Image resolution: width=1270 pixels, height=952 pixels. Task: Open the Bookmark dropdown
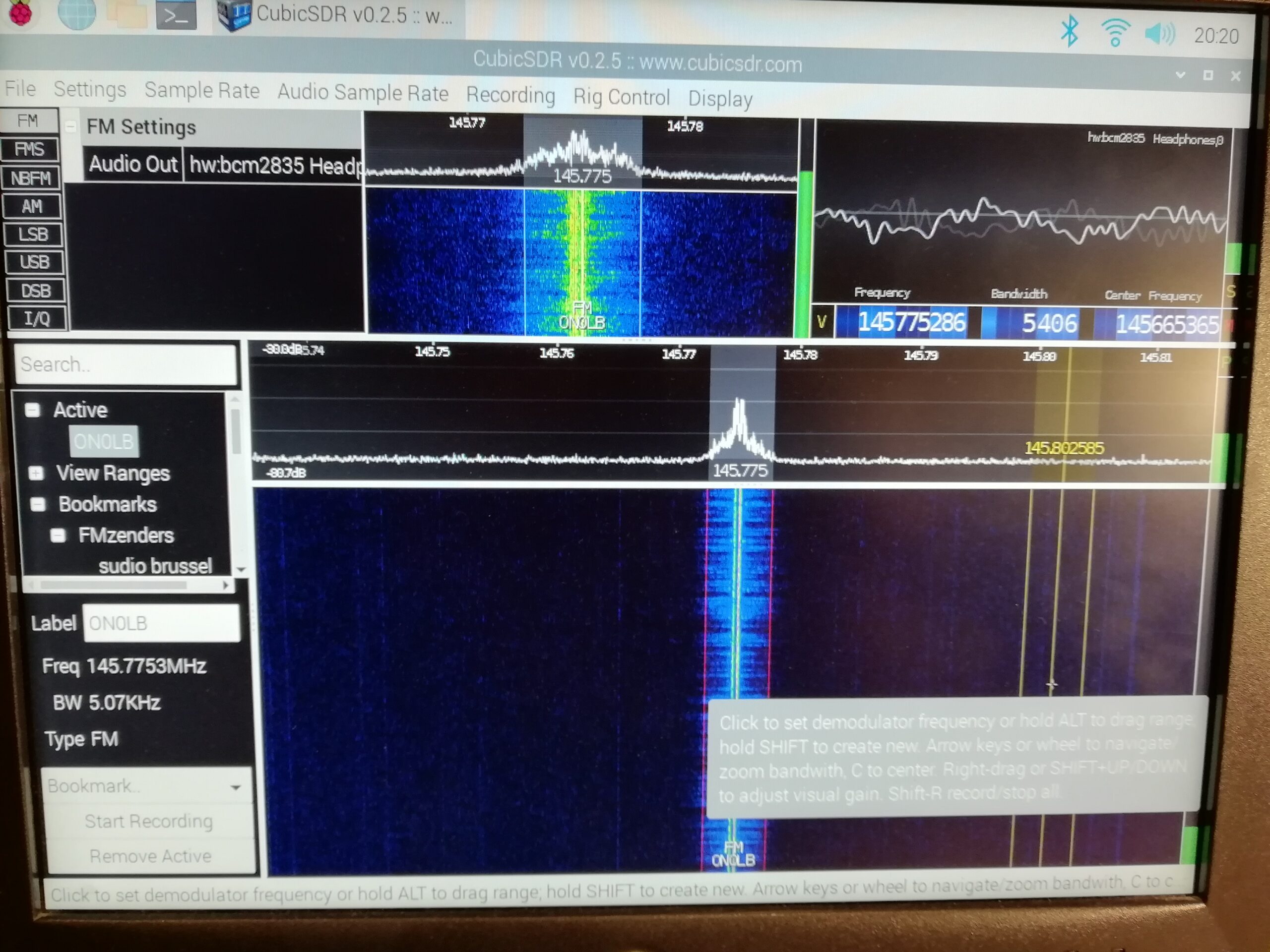[147, 785]
